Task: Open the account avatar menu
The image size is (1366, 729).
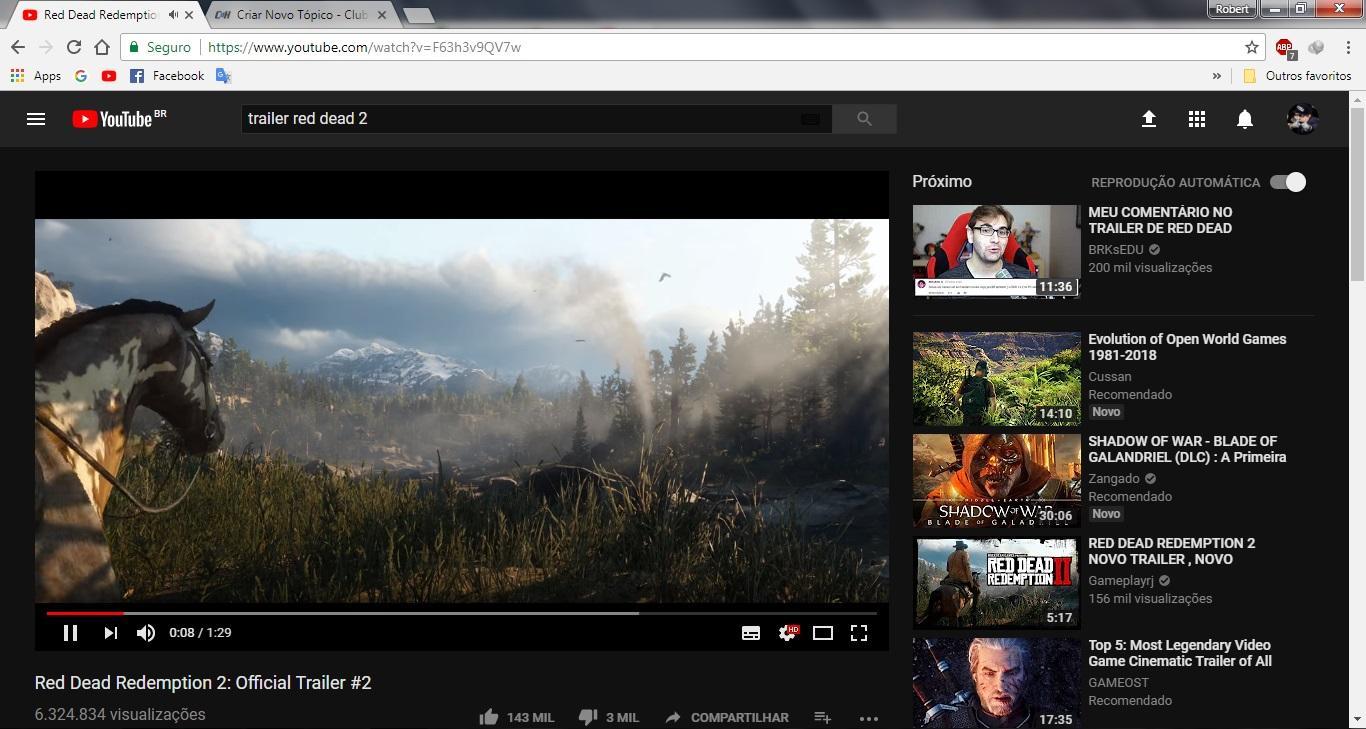Action: 1302,119
